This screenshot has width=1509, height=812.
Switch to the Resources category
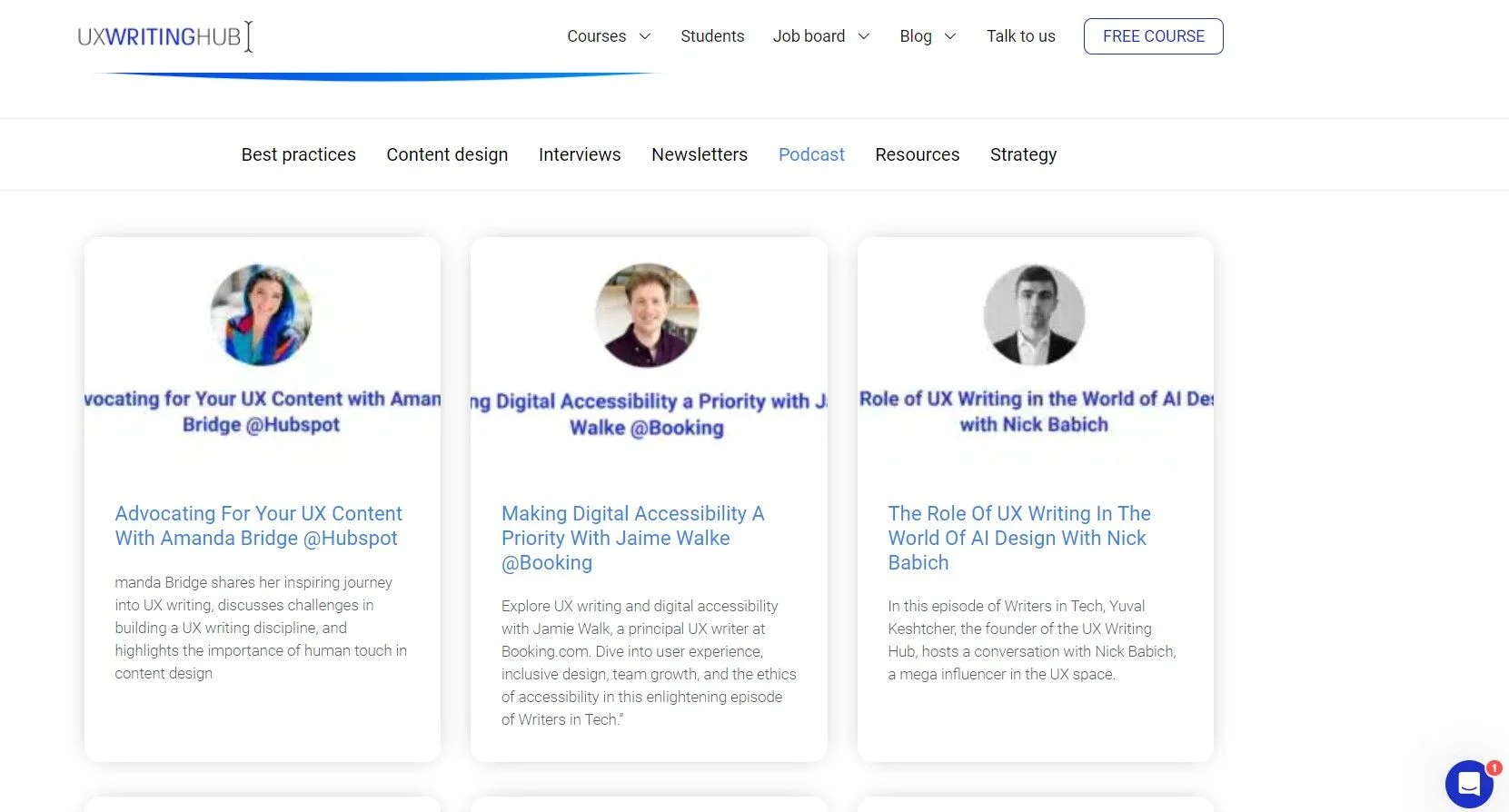917,154
